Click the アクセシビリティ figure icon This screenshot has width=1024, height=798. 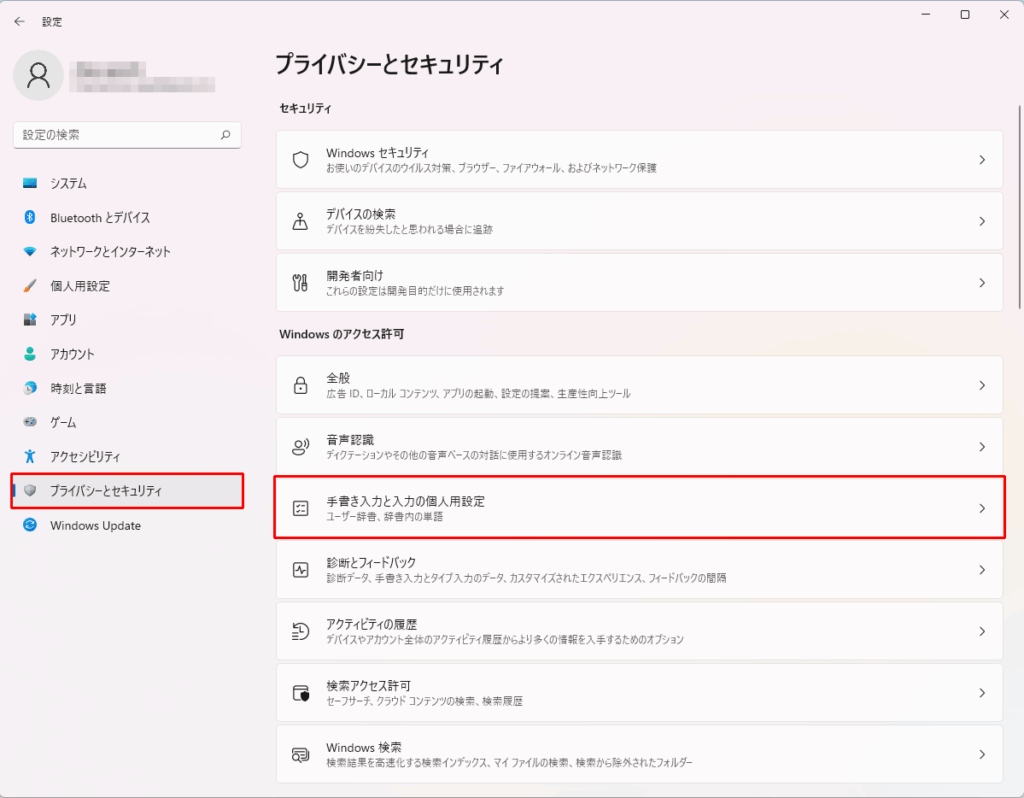(x=30, y=456)
